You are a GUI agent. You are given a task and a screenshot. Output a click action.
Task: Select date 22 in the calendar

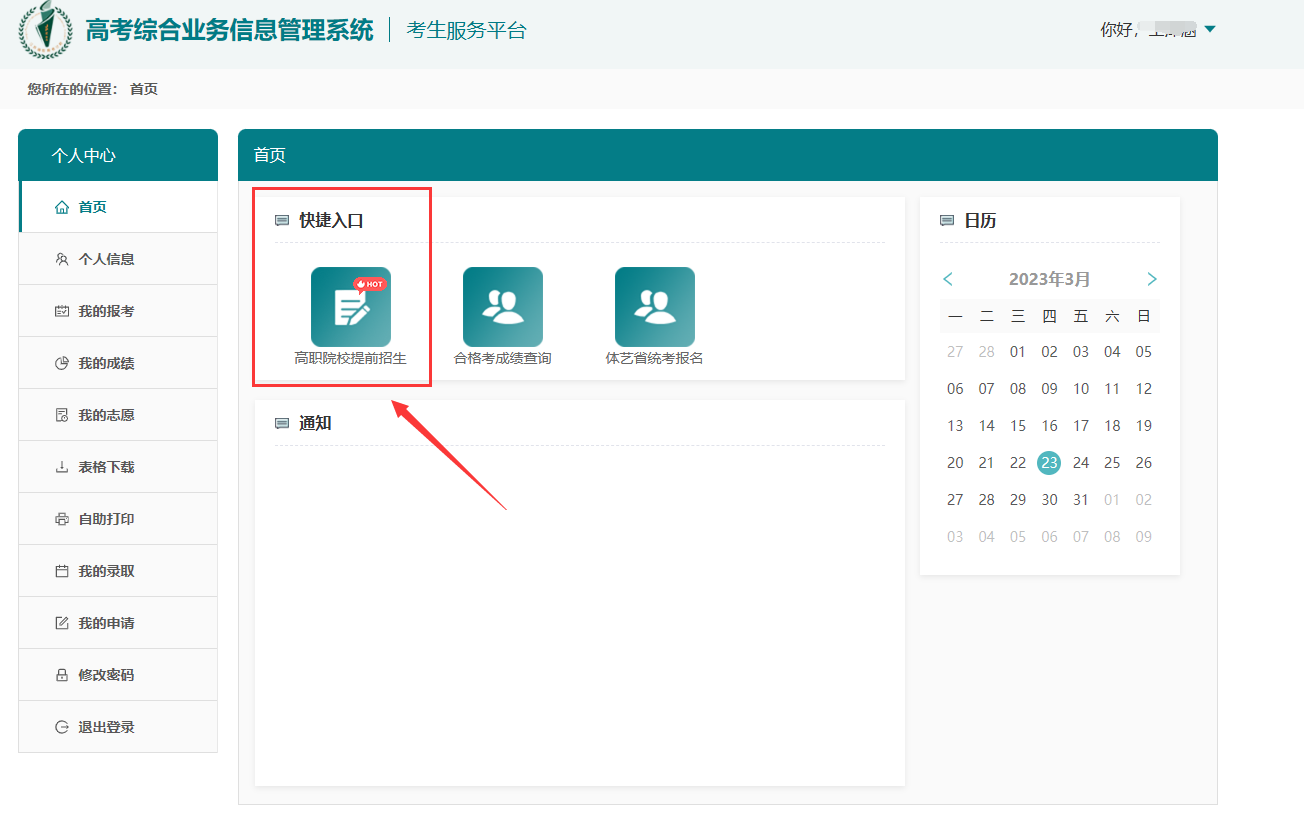(1018, 463)
